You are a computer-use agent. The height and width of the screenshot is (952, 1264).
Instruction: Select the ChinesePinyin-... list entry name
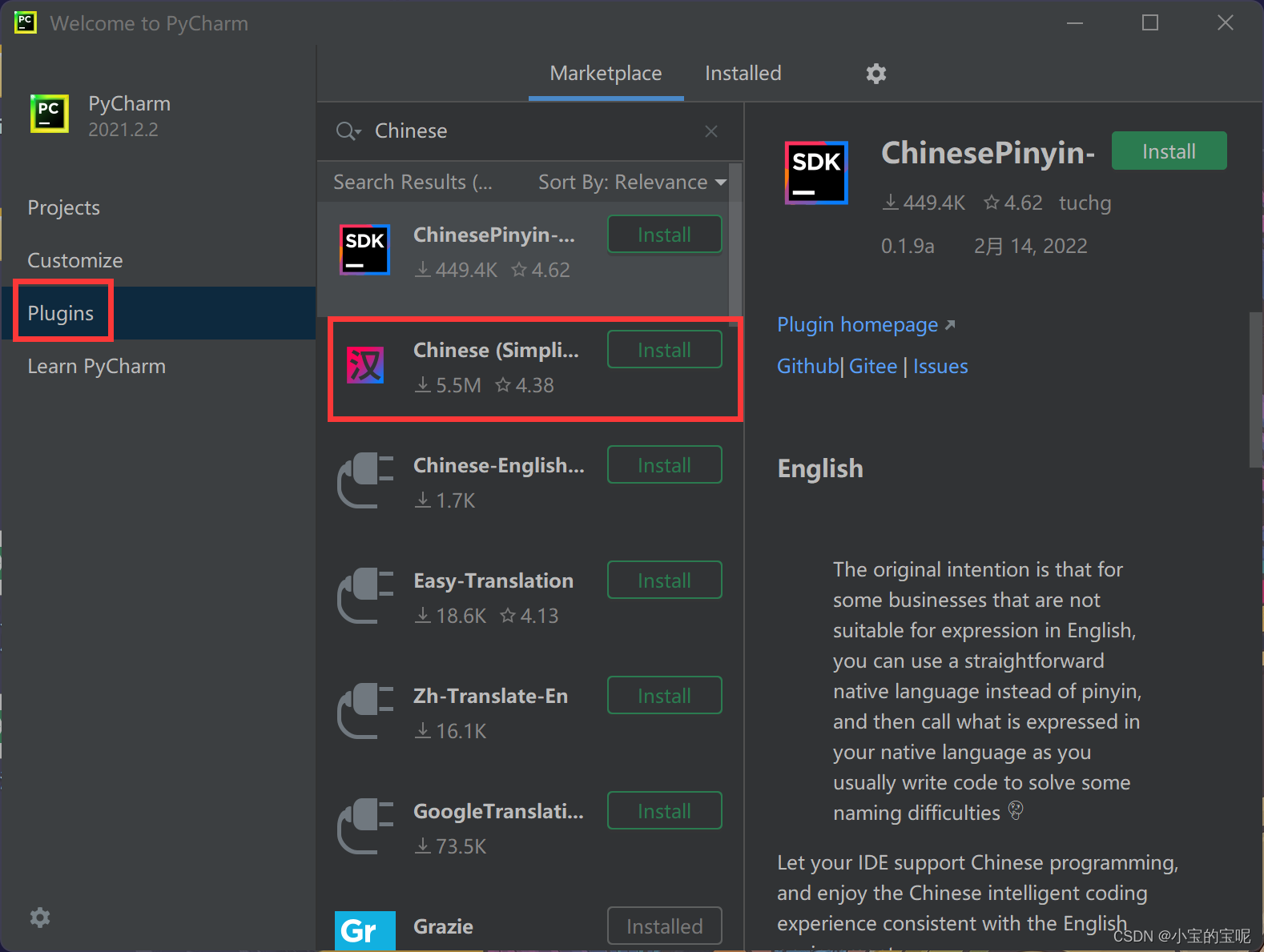coord(493,235)
